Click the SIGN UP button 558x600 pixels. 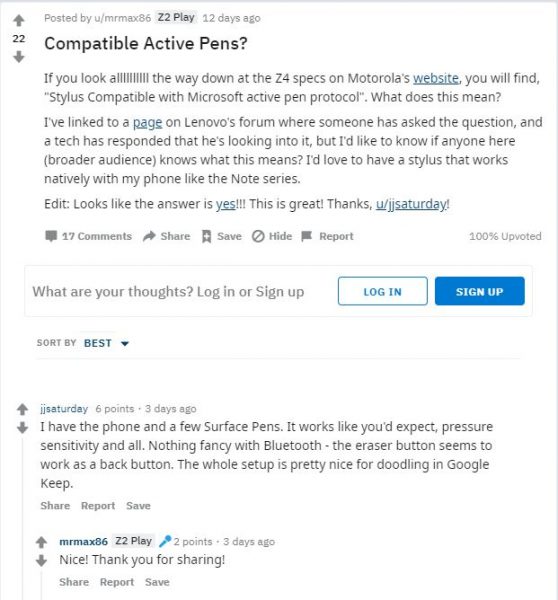480,291
